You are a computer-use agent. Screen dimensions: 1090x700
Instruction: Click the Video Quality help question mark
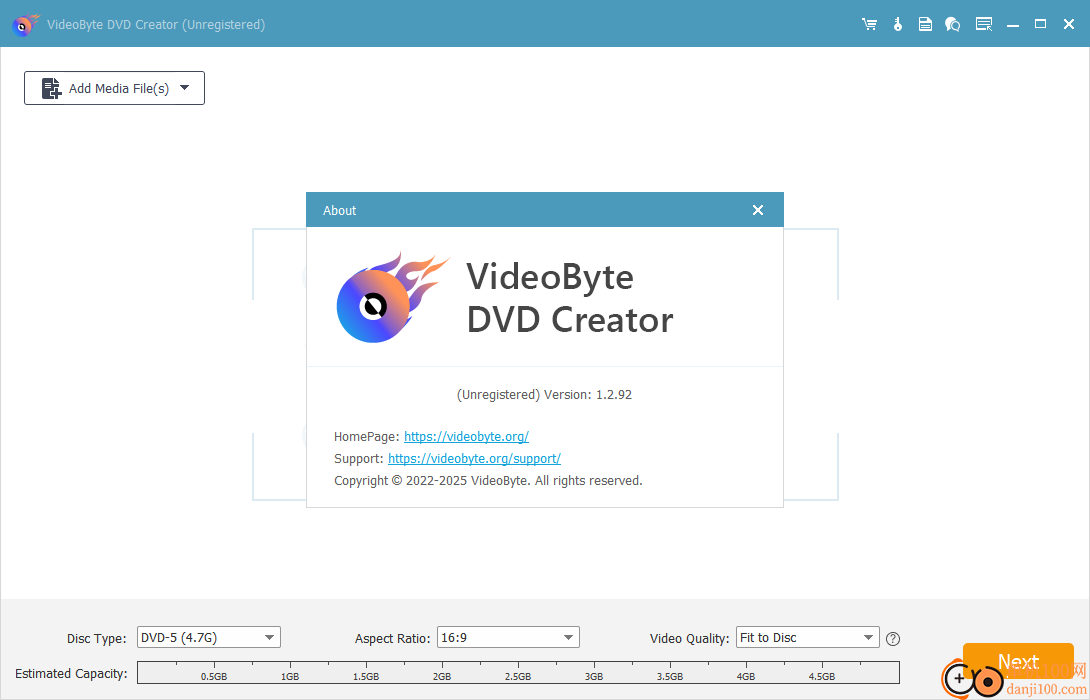[893, 639]
